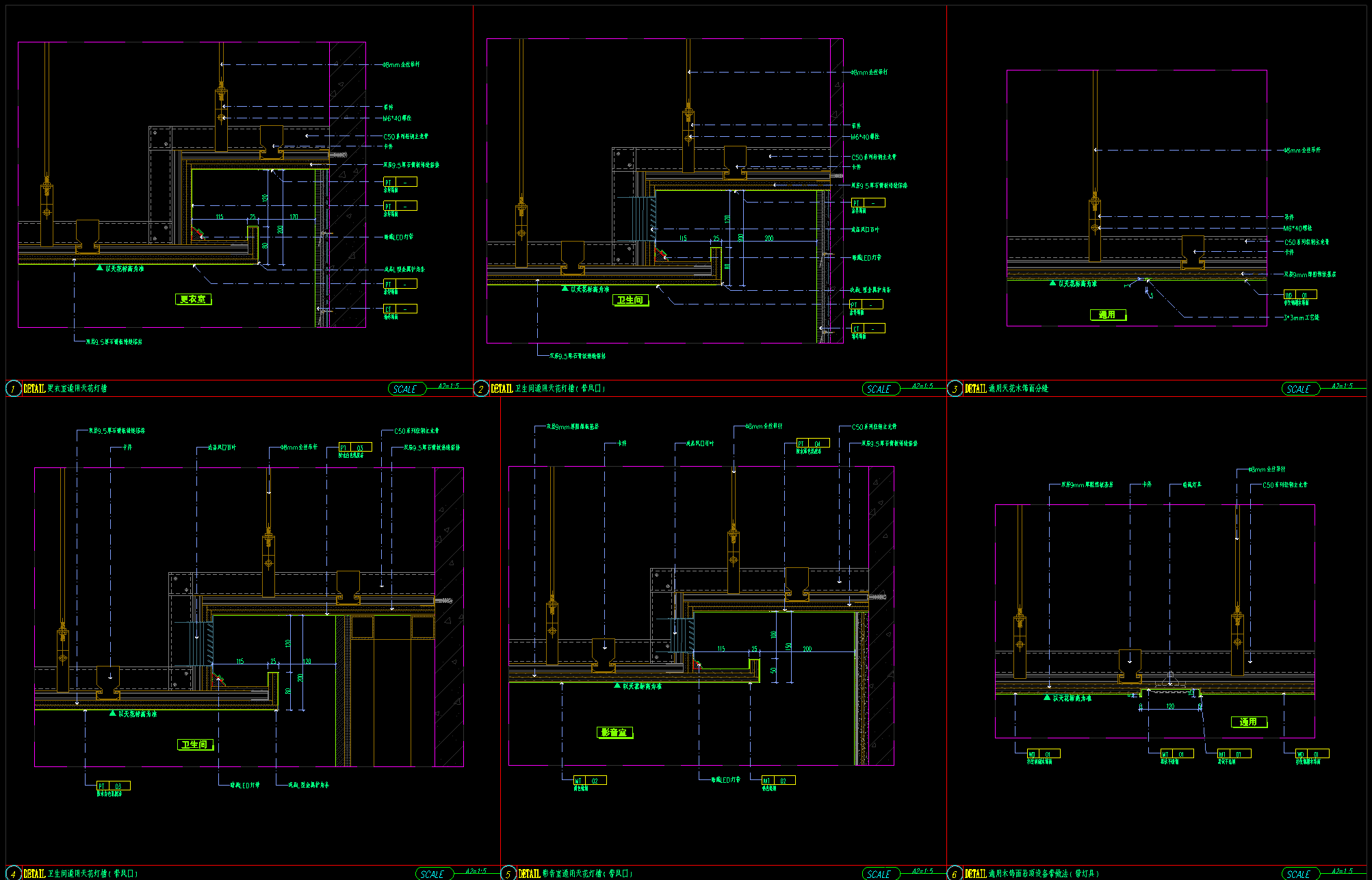This screenshot has width=1372, height=880.
Task: Select the 更衣室 room label in detail 1
Action: pos(193,299)
